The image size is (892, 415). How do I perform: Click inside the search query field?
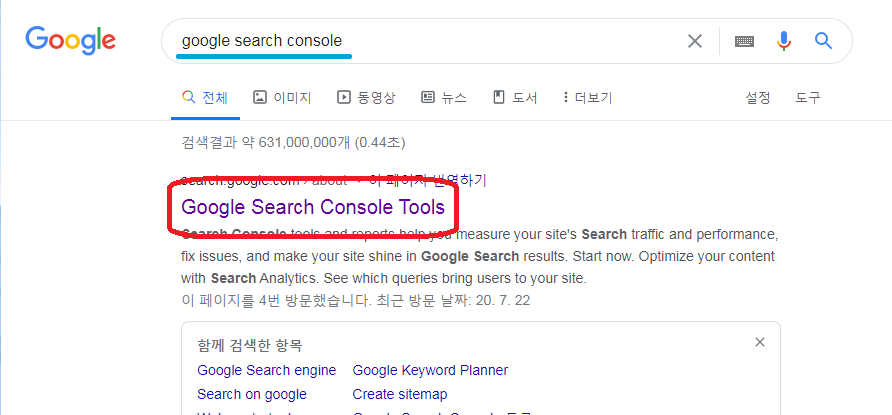(421, 41)
